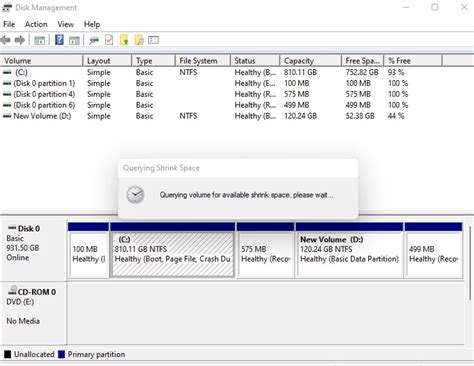Click the NTFS cell in the (C:) row
474x366 pixels.
tap(188, 72)
